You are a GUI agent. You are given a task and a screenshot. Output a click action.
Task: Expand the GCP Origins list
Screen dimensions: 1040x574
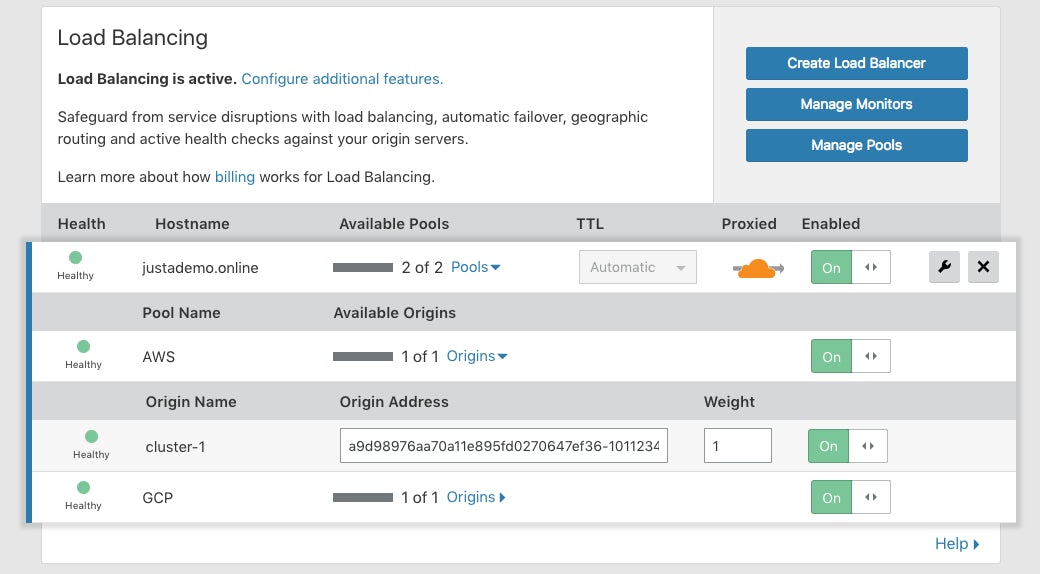click(x=476, y=497)
